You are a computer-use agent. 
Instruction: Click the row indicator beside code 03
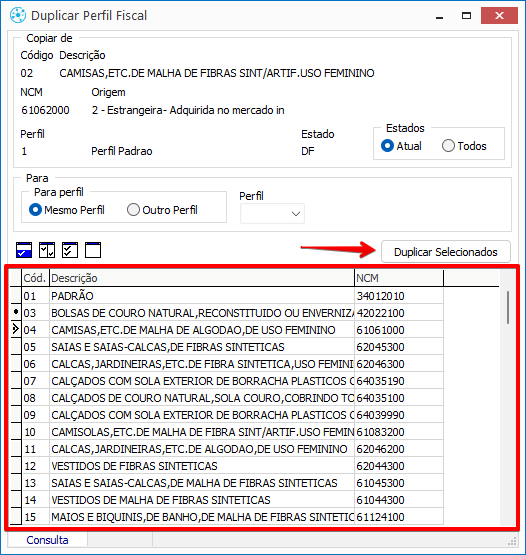coord(16,313)
